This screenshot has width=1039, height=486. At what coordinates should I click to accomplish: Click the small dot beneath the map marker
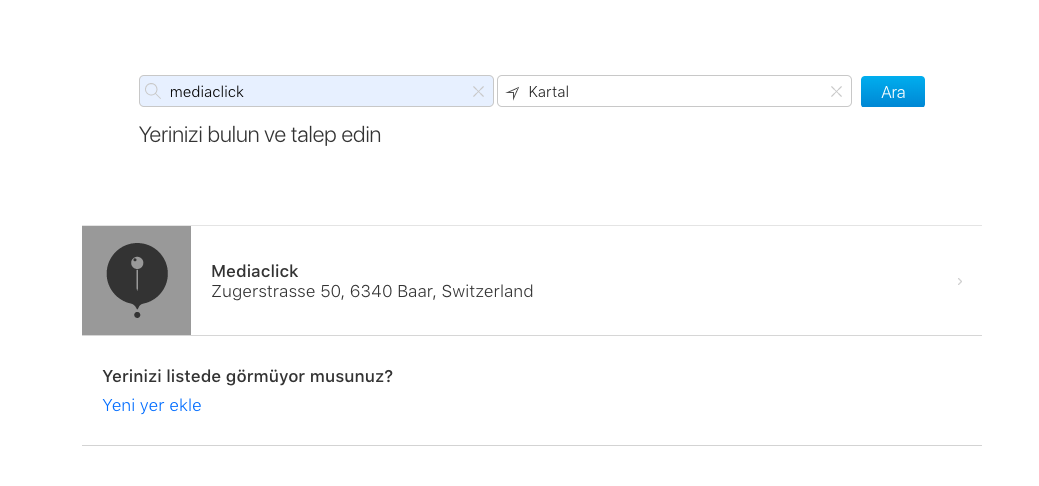click(137, 315)
